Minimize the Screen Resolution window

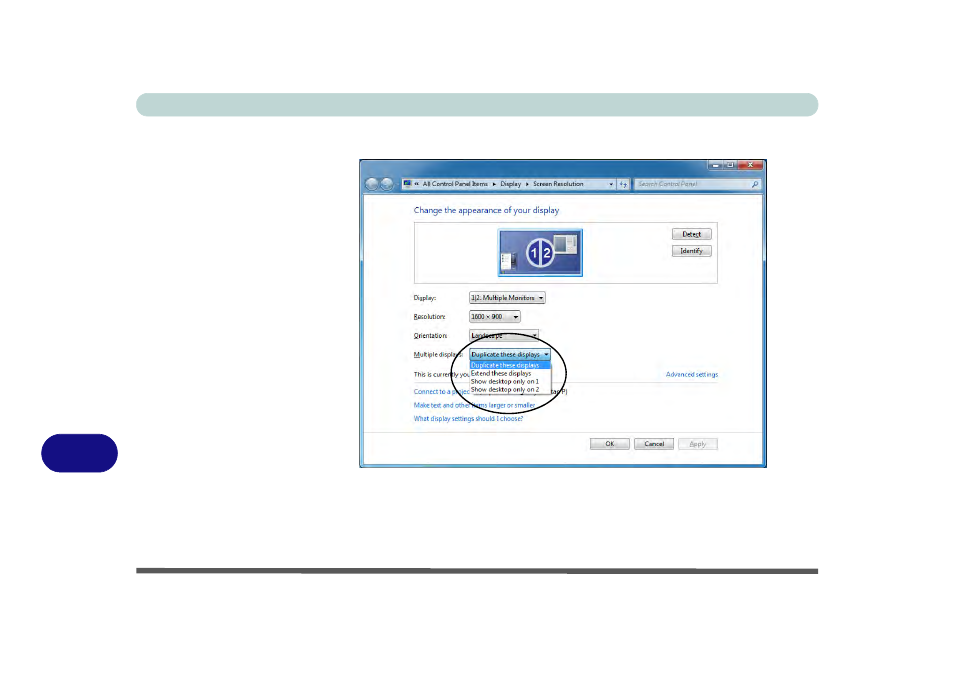(x=716, y=165)
